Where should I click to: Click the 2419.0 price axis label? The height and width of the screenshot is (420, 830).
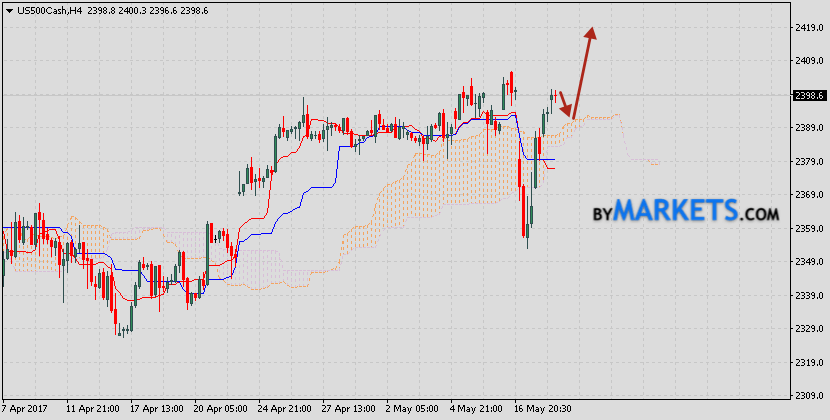click(808, 27)
